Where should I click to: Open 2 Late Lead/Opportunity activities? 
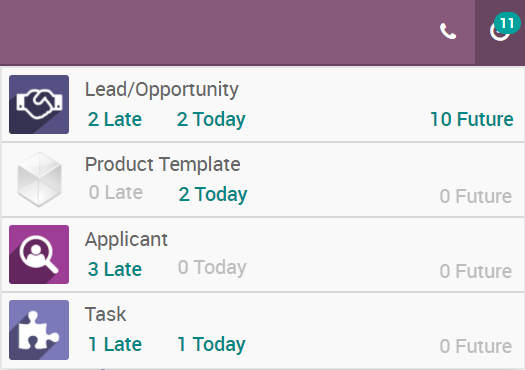point(115,119)
